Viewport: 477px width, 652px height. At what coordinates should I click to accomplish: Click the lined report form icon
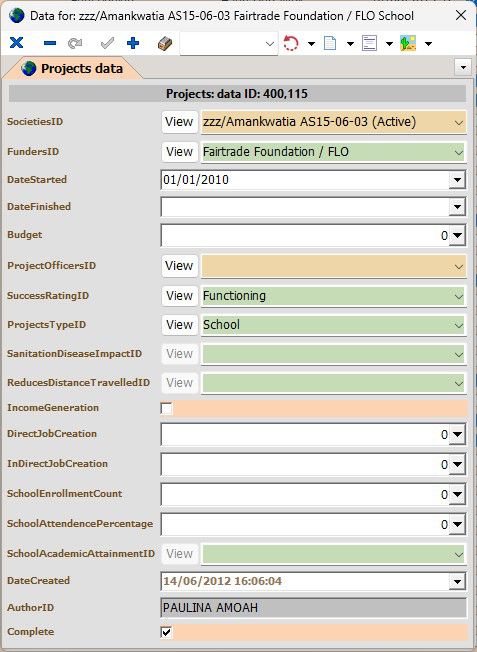click(369, 43)
